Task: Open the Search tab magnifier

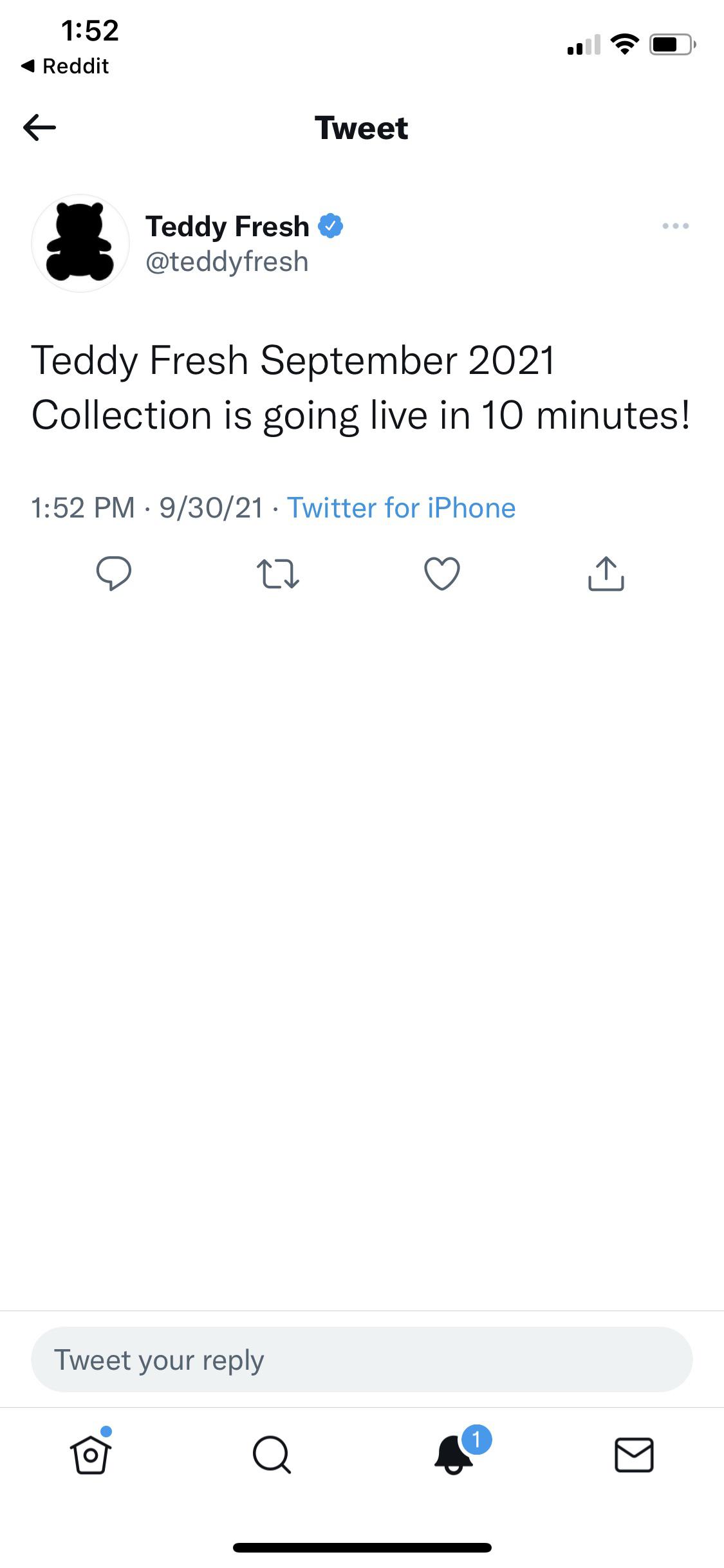Action: [272, 1455]
